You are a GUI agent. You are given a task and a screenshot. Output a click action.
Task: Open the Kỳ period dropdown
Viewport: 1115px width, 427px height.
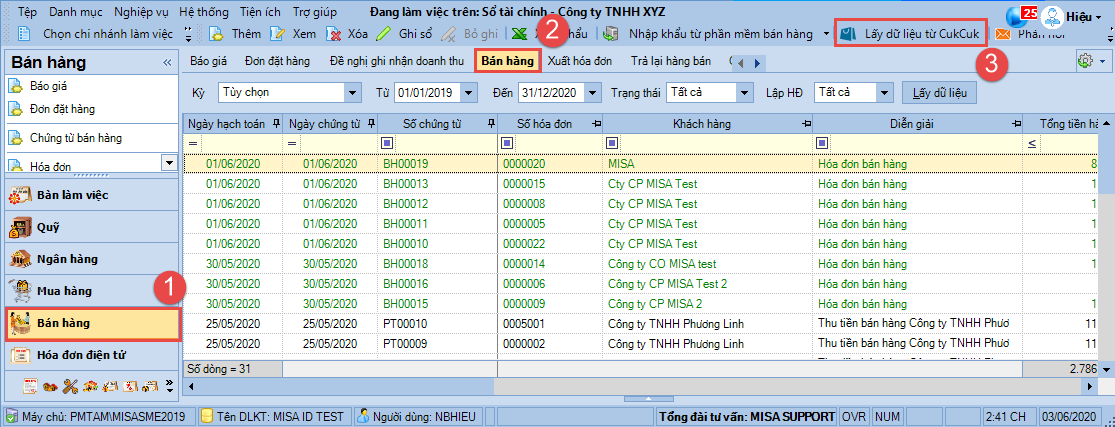pos(351,93)
